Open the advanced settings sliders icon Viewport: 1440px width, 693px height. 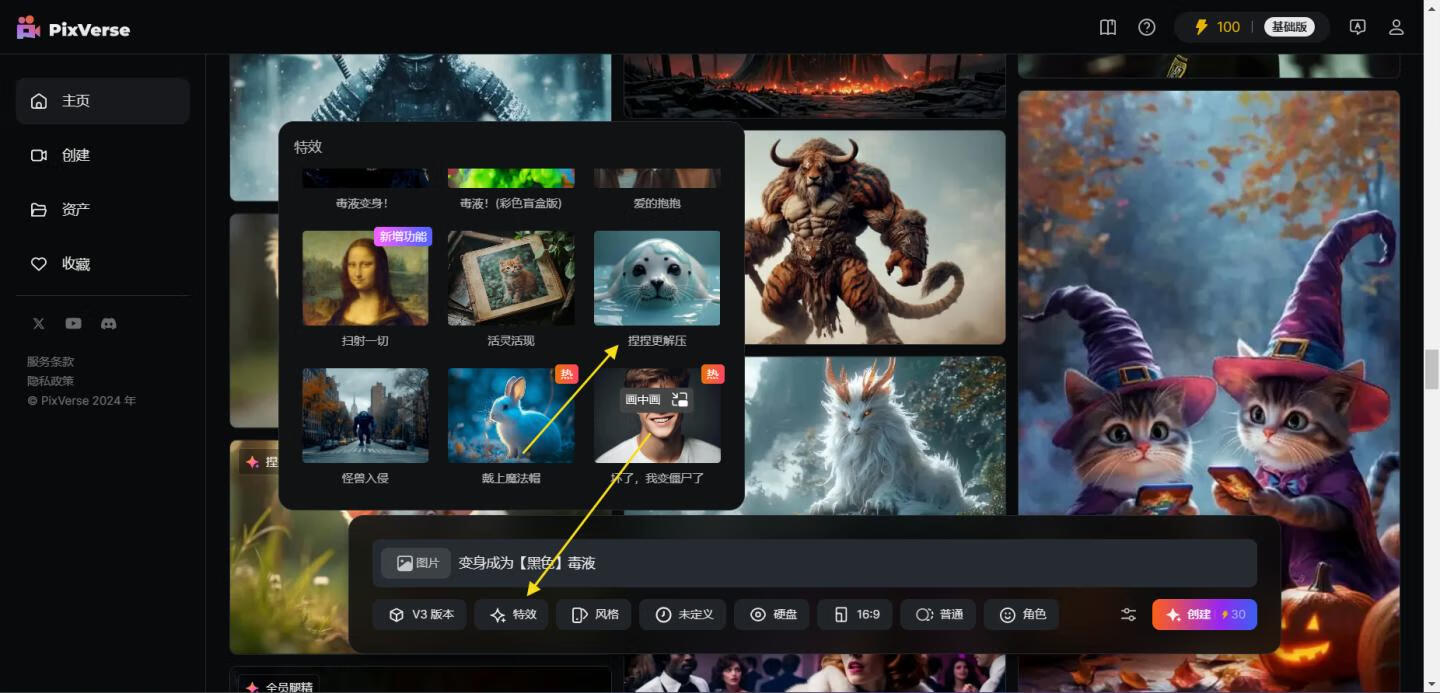click(x=1129, y=615)
